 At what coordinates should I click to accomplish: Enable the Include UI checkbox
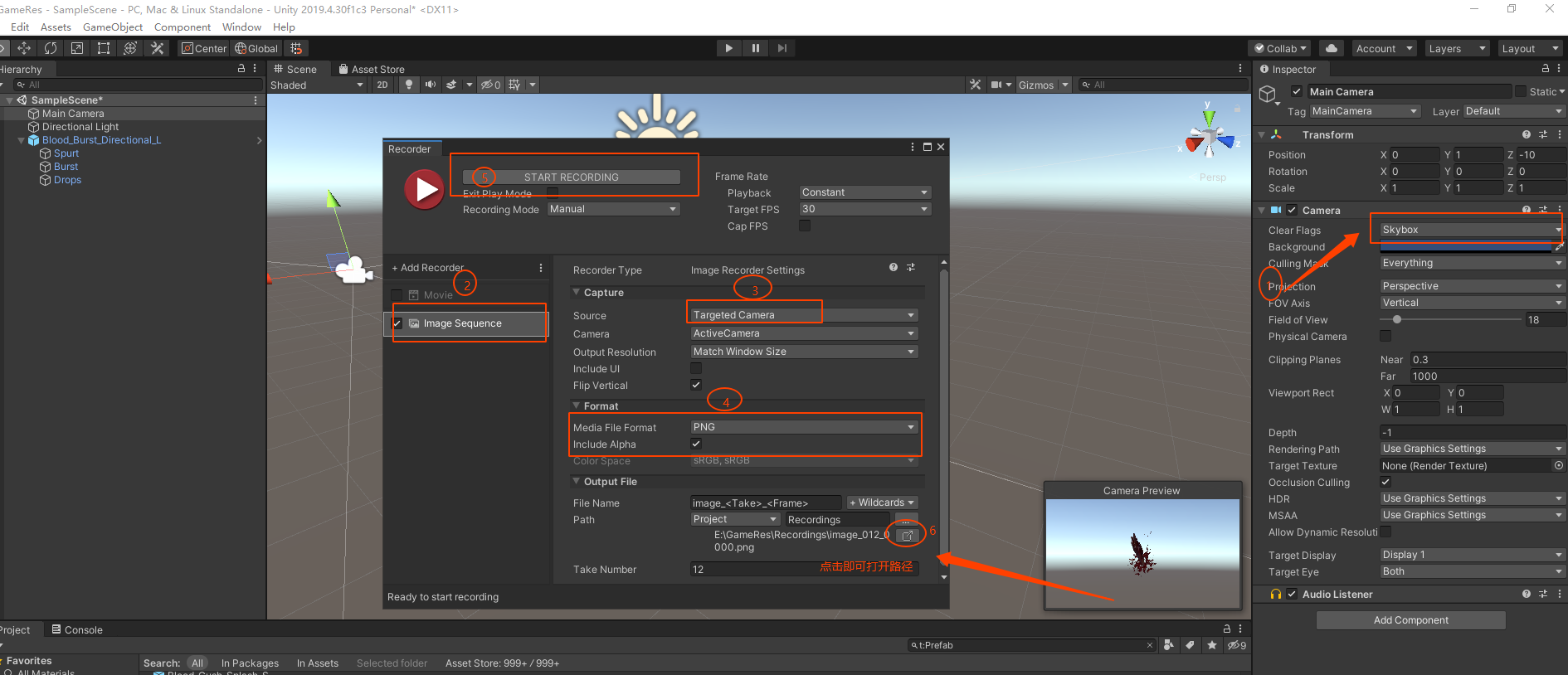696,368
